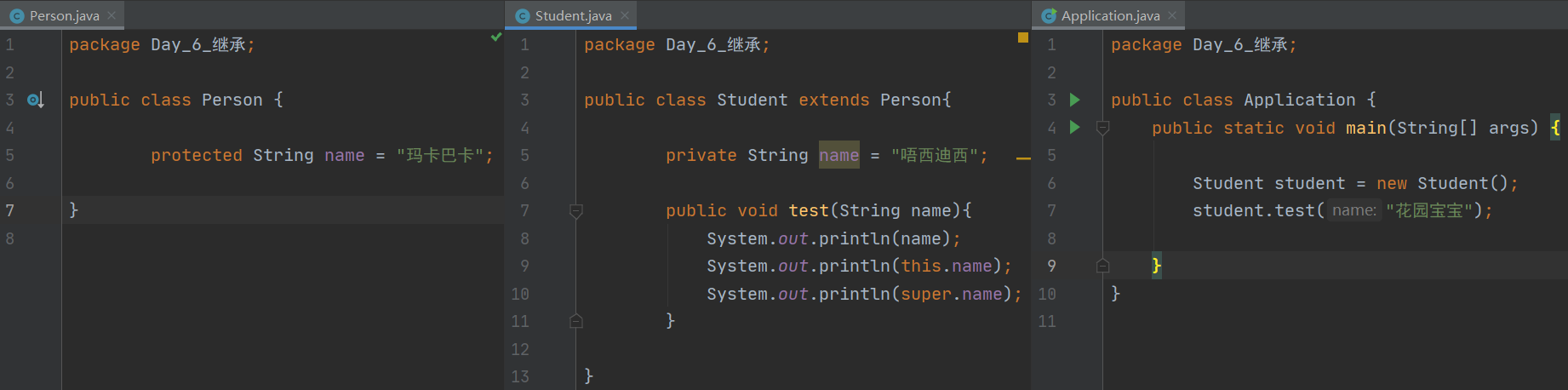Click the yellow warning stripe mark in Student.java
The height and width of the screenshot is (390, 1568).
click(x=1023, y=158)
